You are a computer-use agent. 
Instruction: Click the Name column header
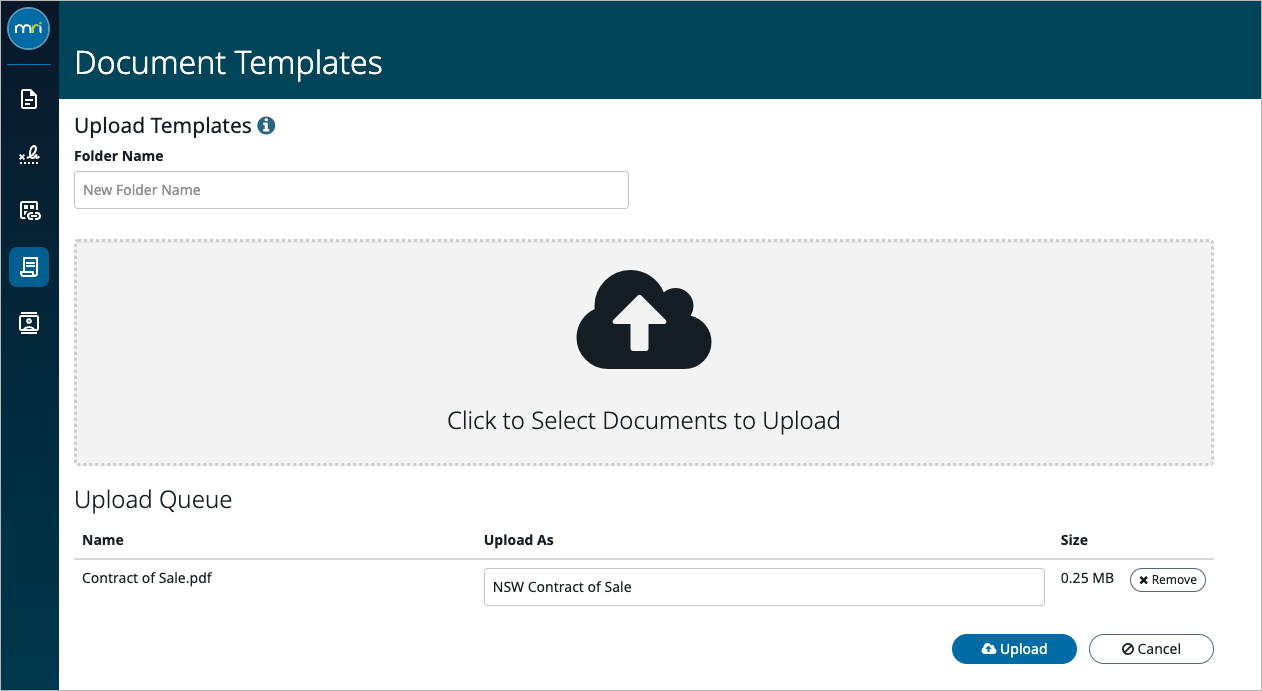(x=103, y=540)
